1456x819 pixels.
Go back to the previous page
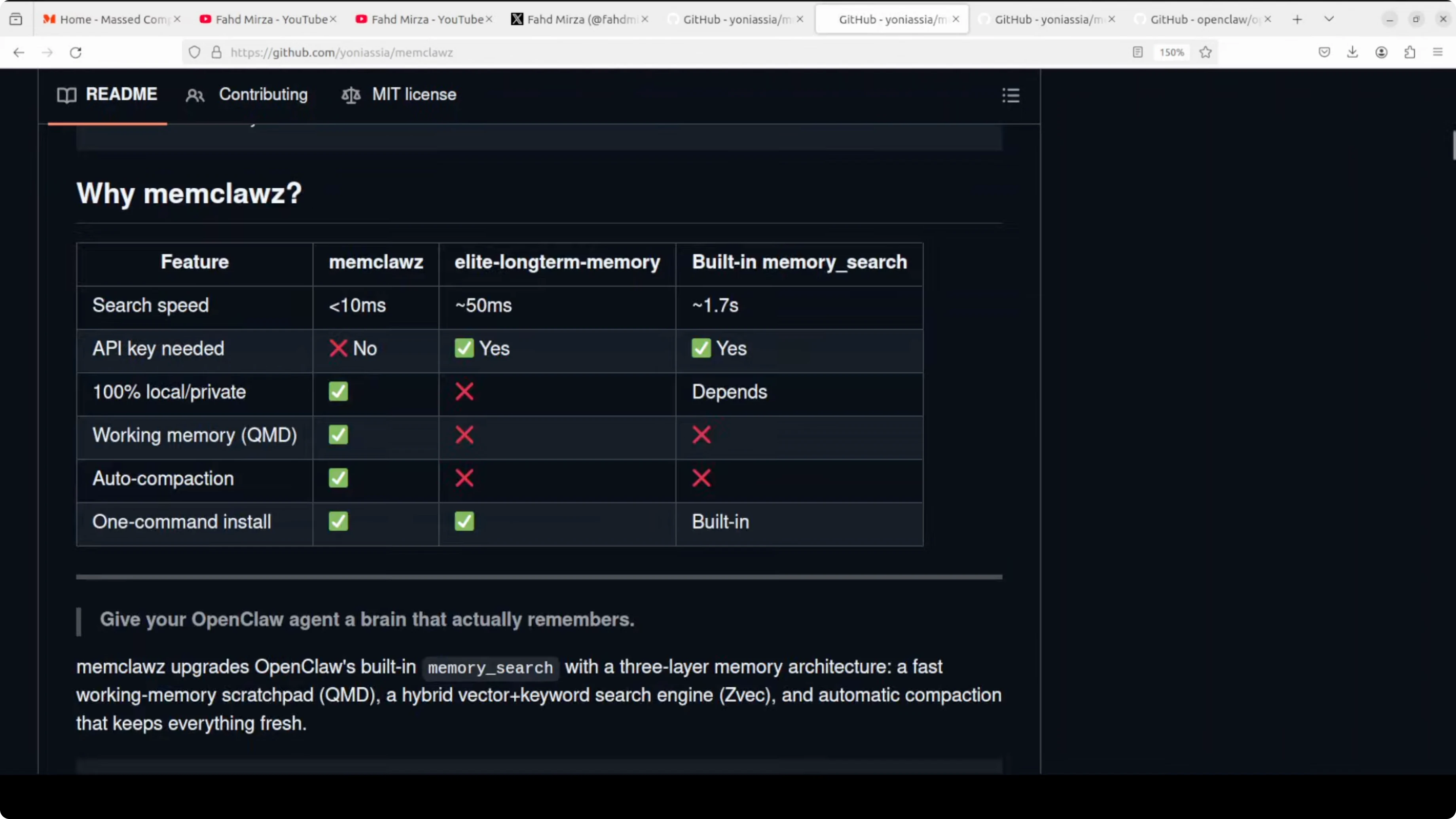tap(19, 53)
